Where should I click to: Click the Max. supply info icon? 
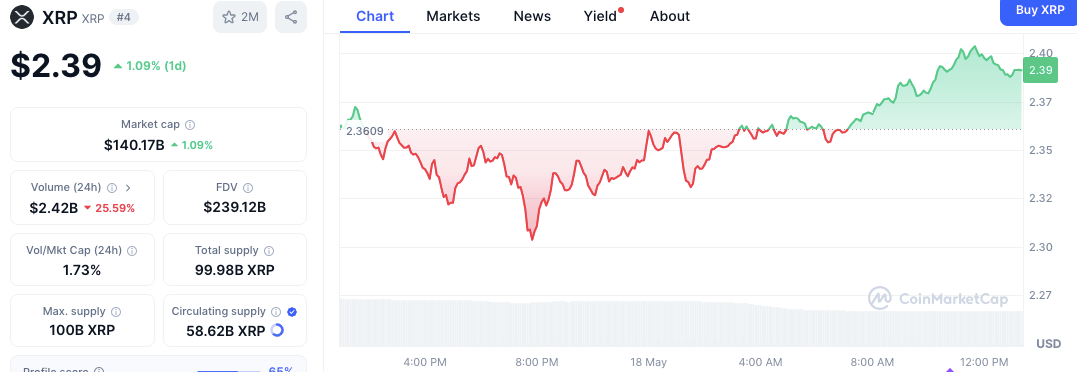117,312
